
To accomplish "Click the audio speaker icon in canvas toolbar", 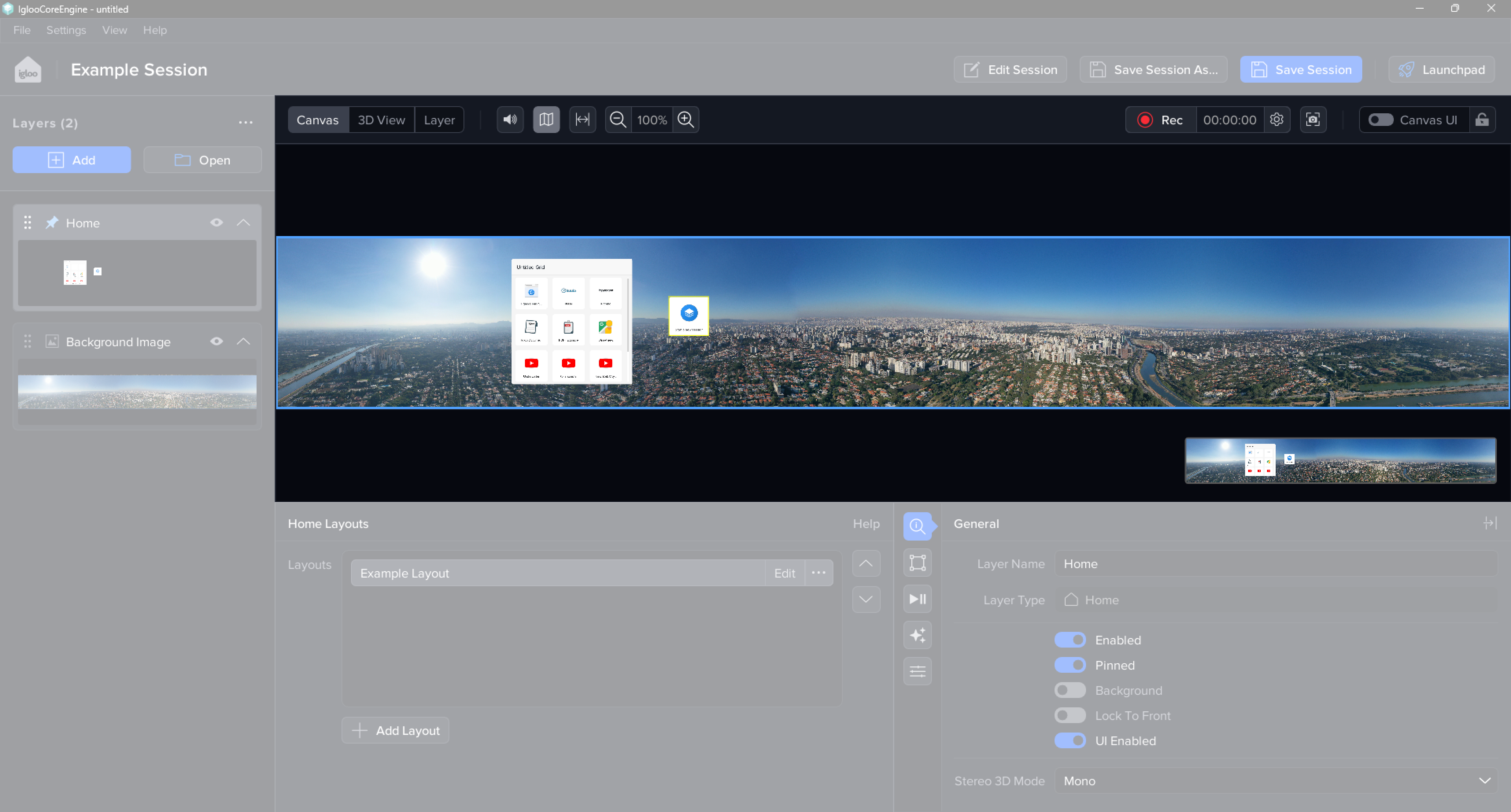I will pos(510,120).
